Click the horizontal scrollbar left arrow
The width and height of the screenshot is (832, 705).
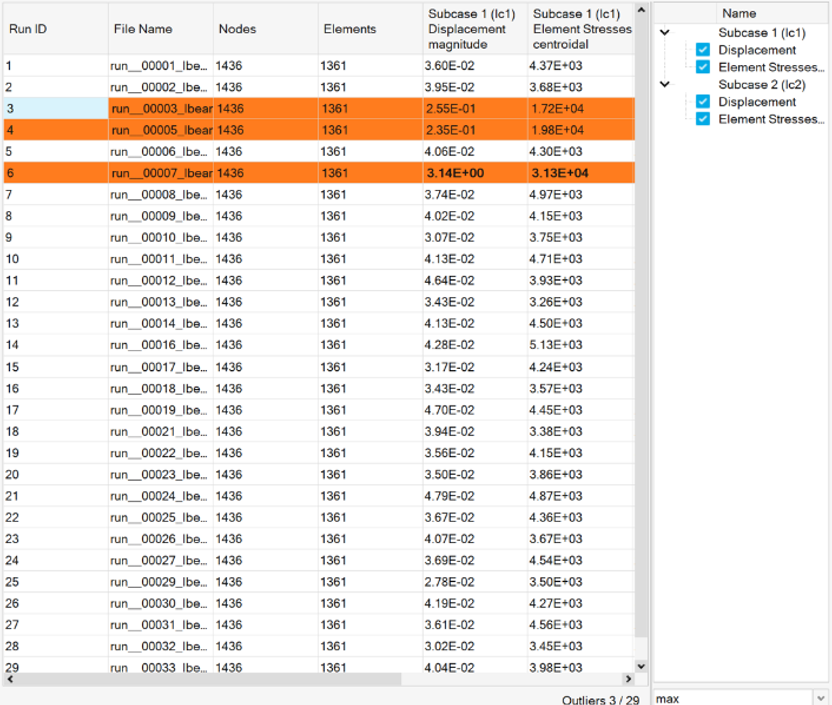pyautogui.click(x=10, y=679)
